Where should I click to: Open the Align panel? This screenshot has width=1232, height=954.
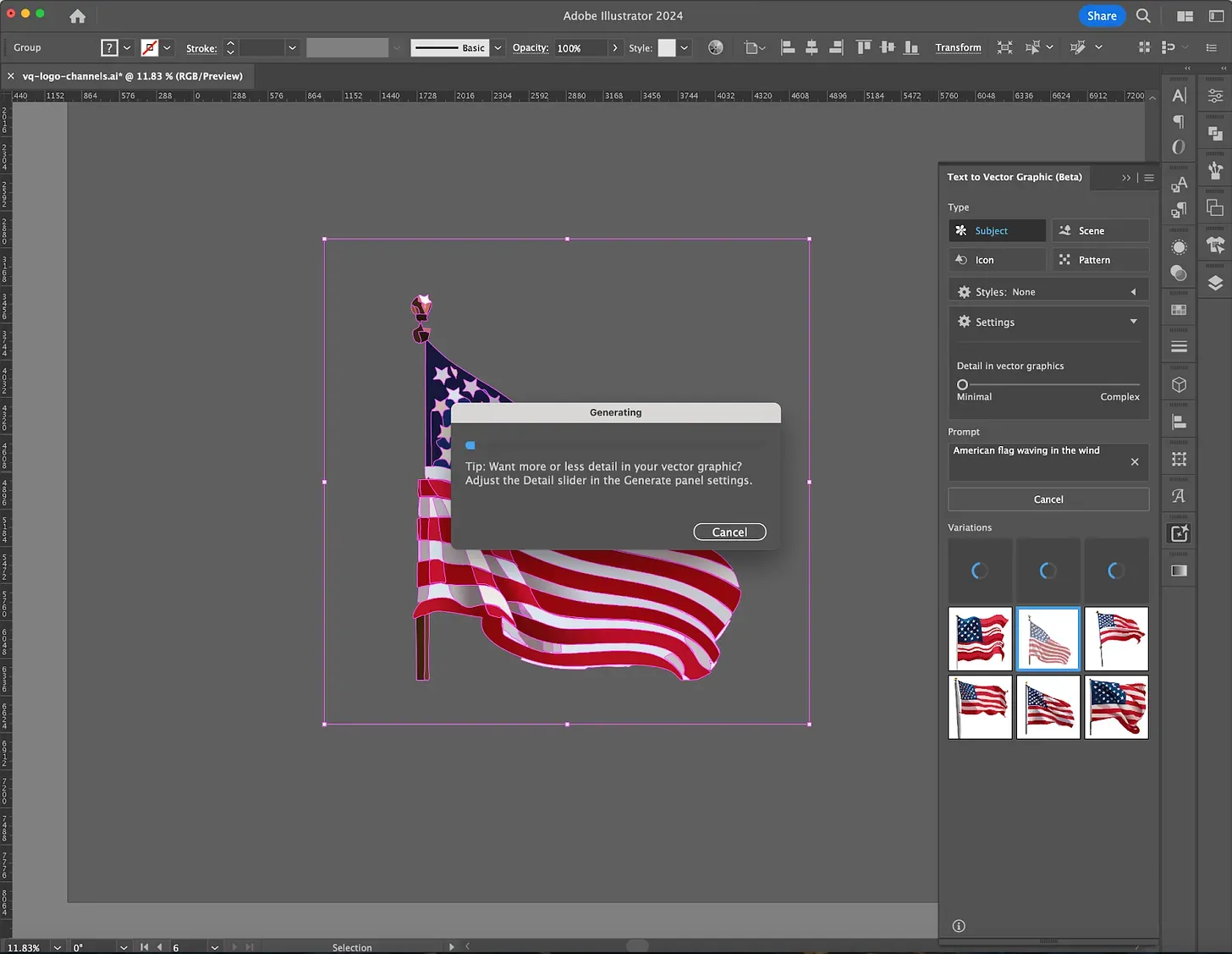pyautogui.click(x=1179, y=421)
